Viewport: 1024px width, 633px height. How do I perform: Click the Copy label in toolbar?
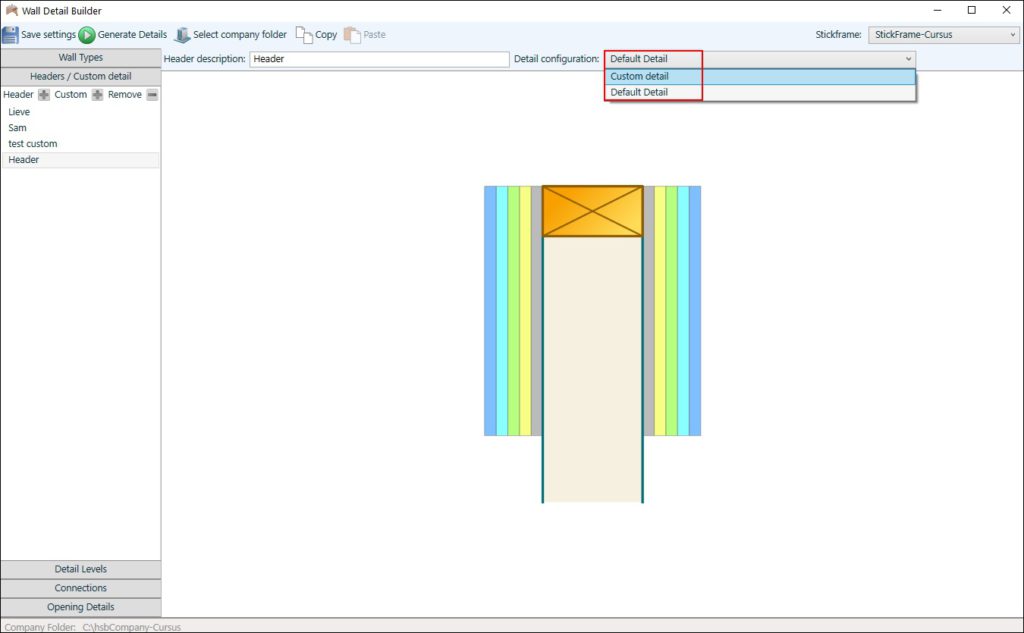pyautogui.click(x=326, y=35)
